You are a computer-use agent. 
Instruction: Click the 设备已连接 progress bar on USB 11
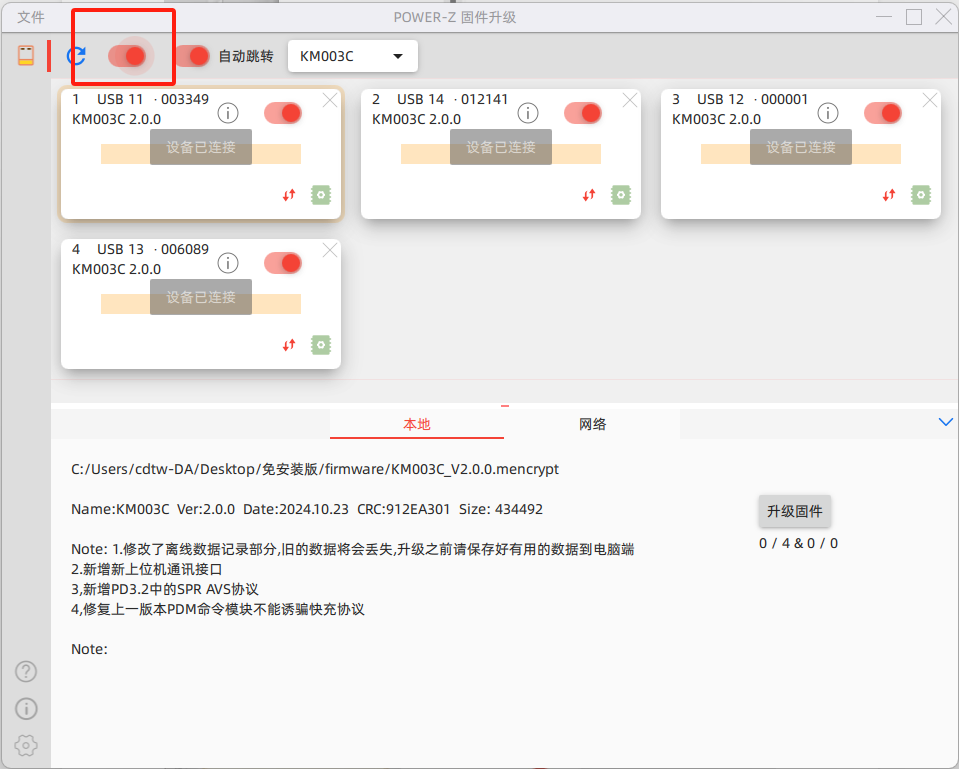point(200,152)
